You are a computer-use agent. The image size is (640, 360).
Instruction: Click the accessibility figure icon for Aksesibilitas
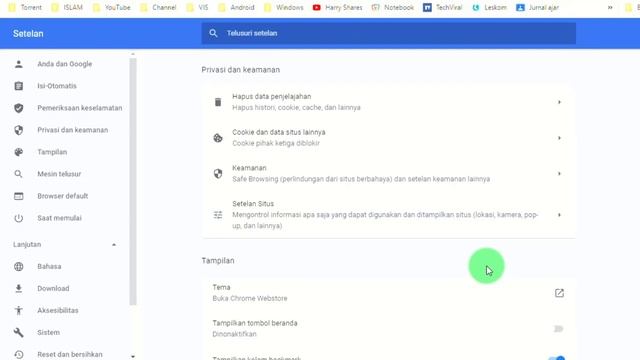click(x=18, y=311)
